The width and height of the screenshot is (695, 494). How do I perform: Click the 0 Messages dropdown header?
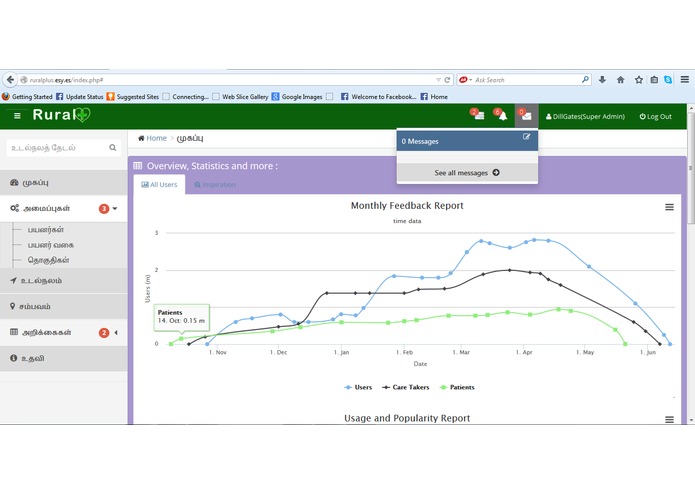(x=467, y=141)
